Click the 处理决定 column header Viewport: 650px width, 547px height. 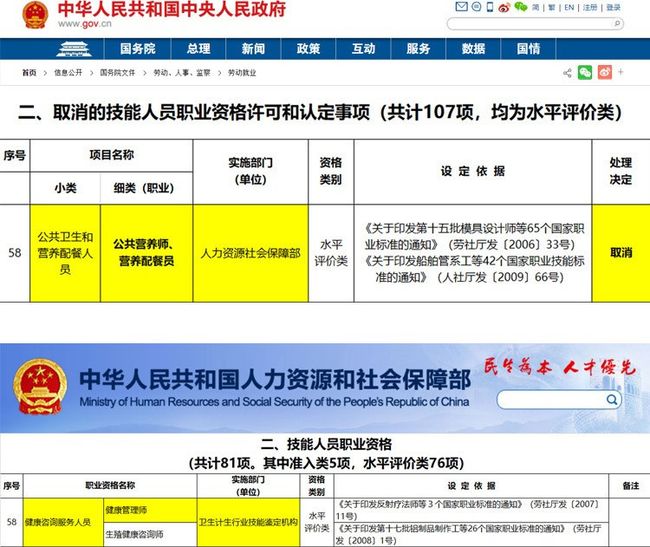click(621, 171)
